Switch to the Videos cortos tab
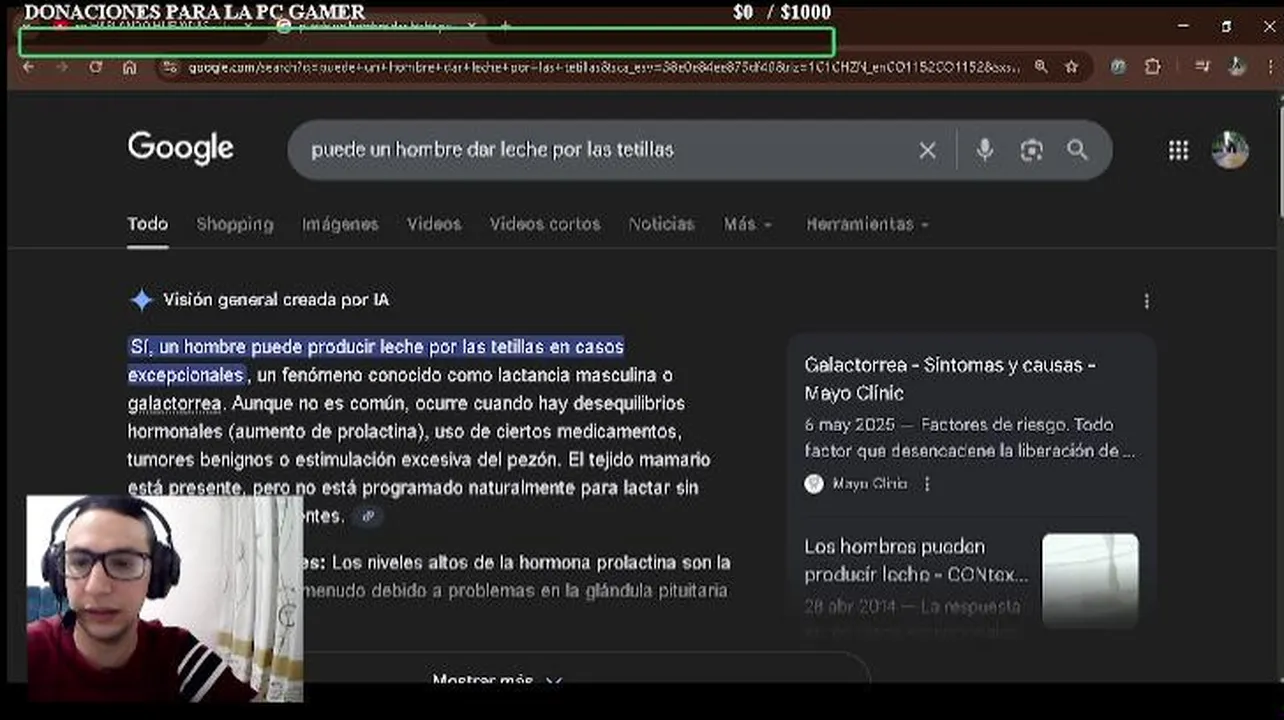Viewport: 1284px width, 720px height. click(545, 224)
